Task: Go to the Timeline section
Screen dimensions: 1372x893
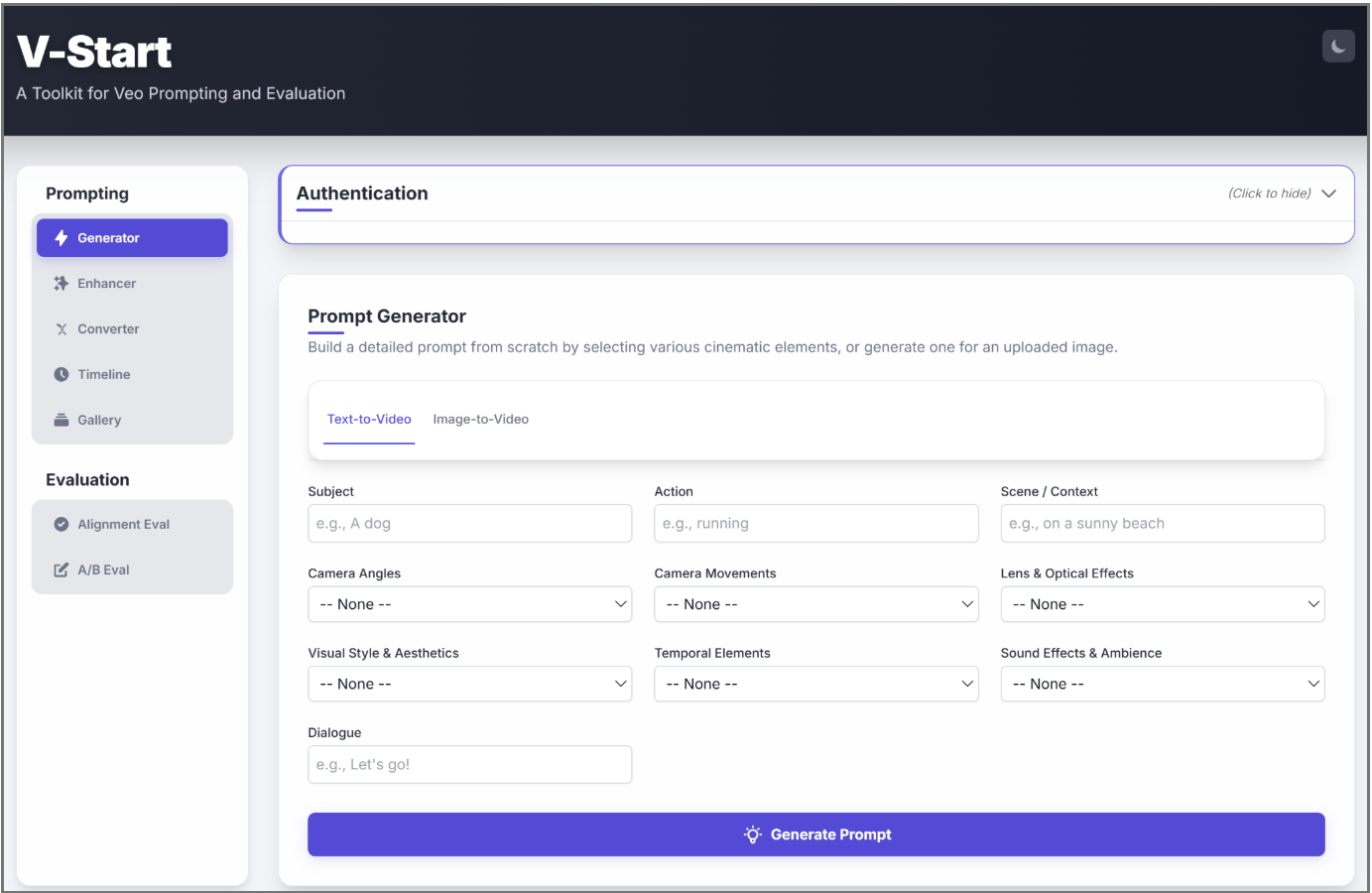Action: 132,375
